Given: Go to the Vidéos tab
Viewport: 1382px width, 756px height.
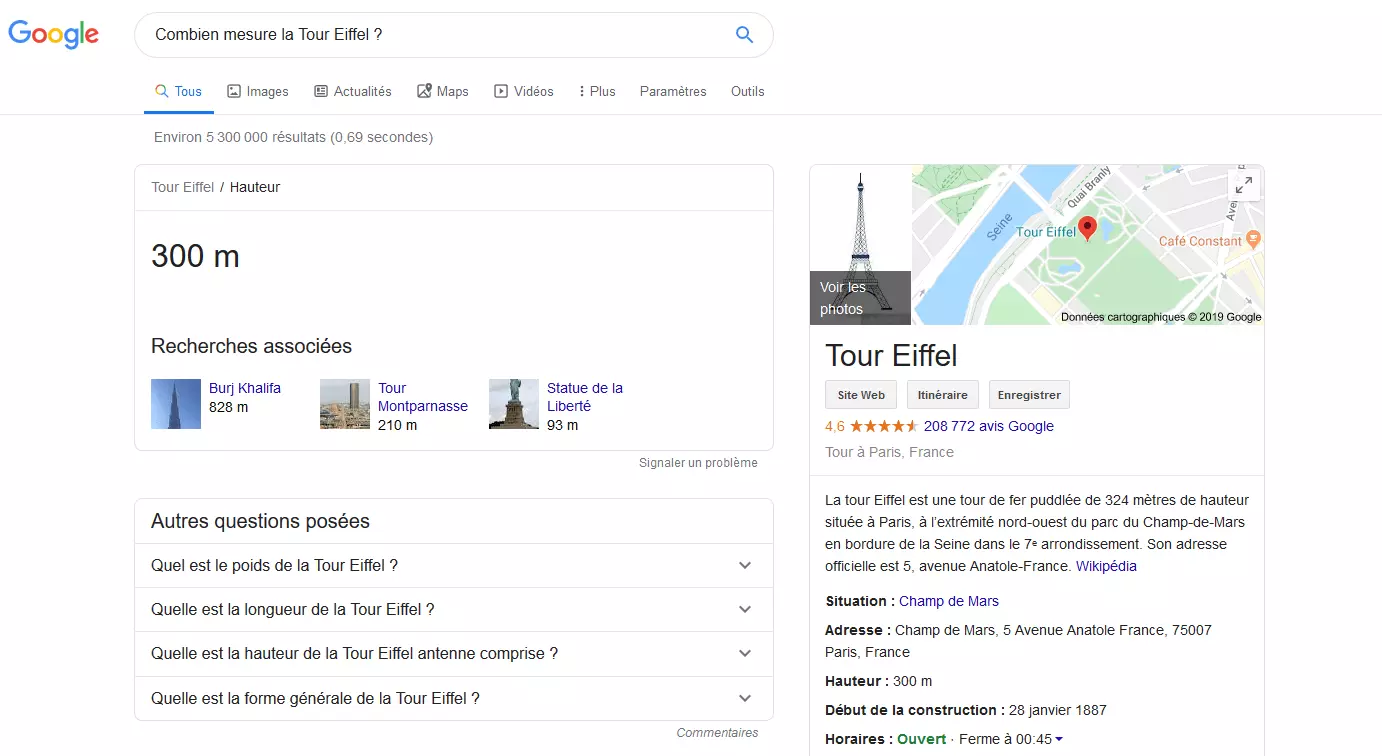Looking at the screenshot, I should click(x=524, y=91).
